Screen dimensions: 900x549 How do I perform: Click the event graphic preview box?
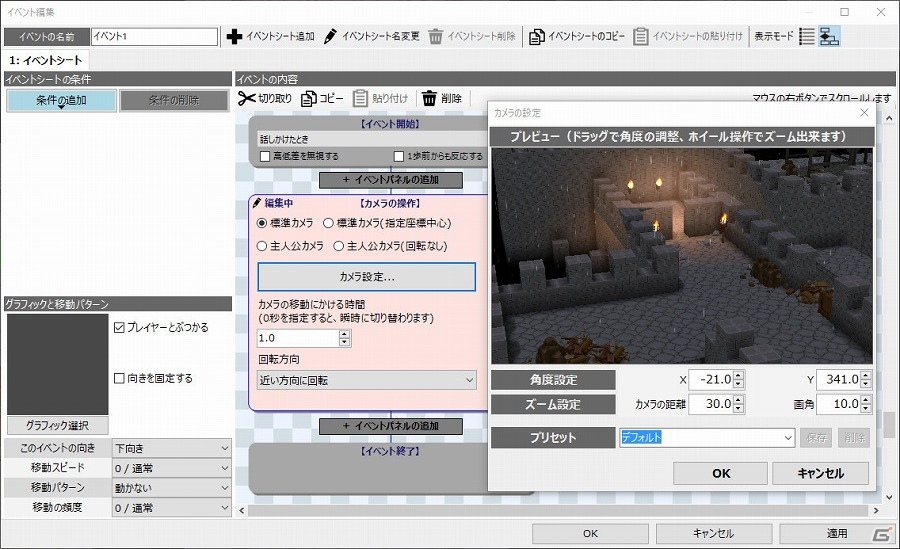[57, 364]
